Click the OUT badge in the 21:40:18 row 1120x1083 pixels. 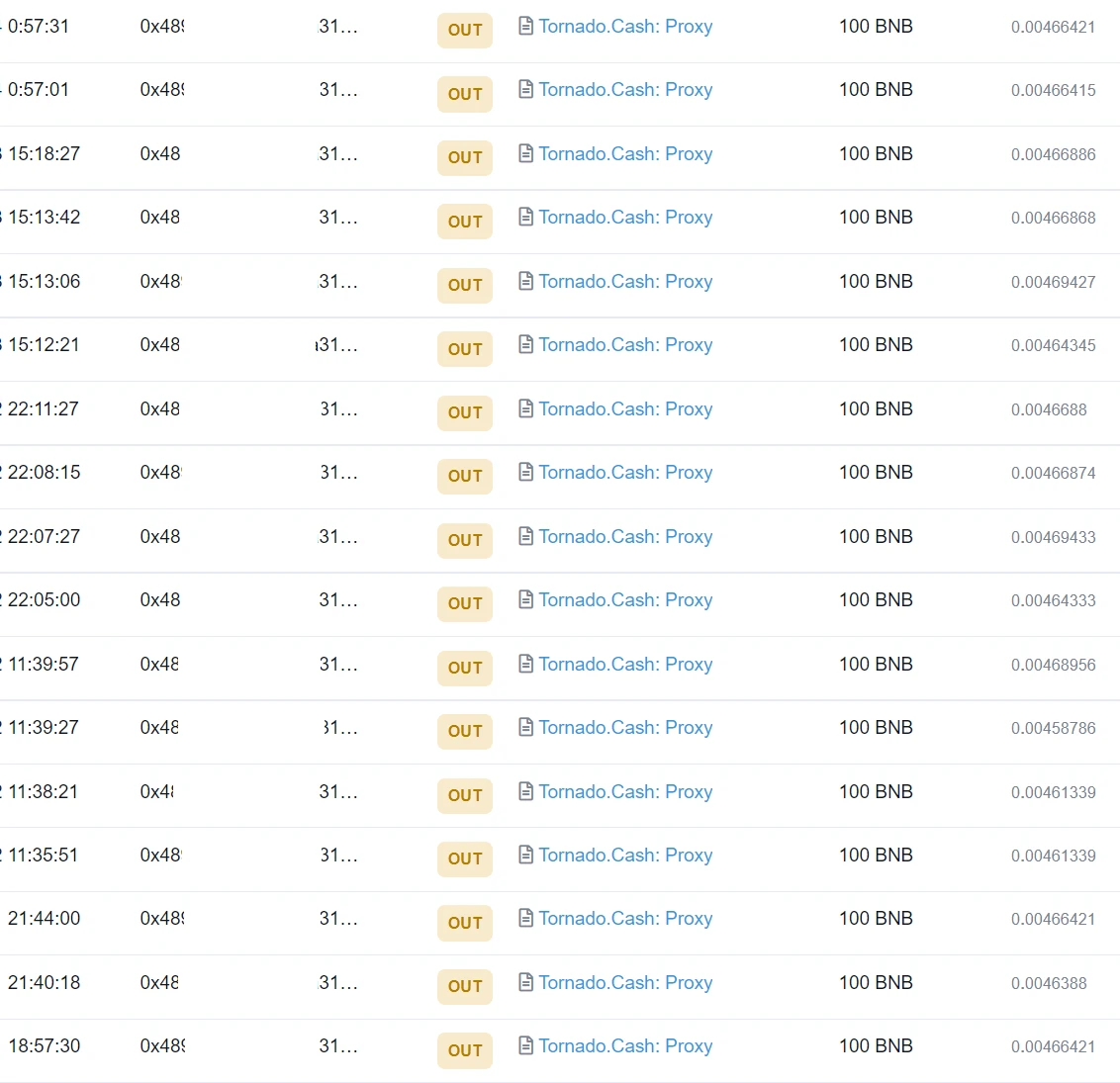click(x=465, y=987)
